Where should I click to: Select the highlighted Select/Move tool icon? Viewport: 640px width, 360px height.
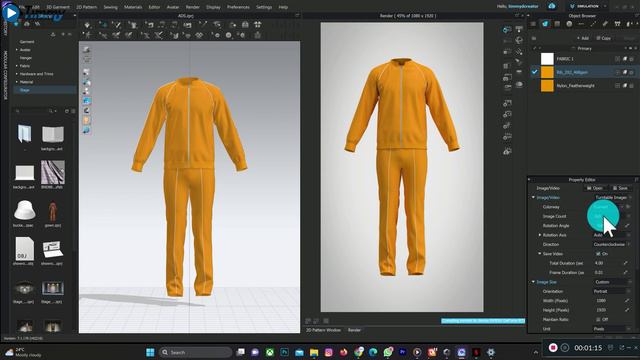[103, 25]
